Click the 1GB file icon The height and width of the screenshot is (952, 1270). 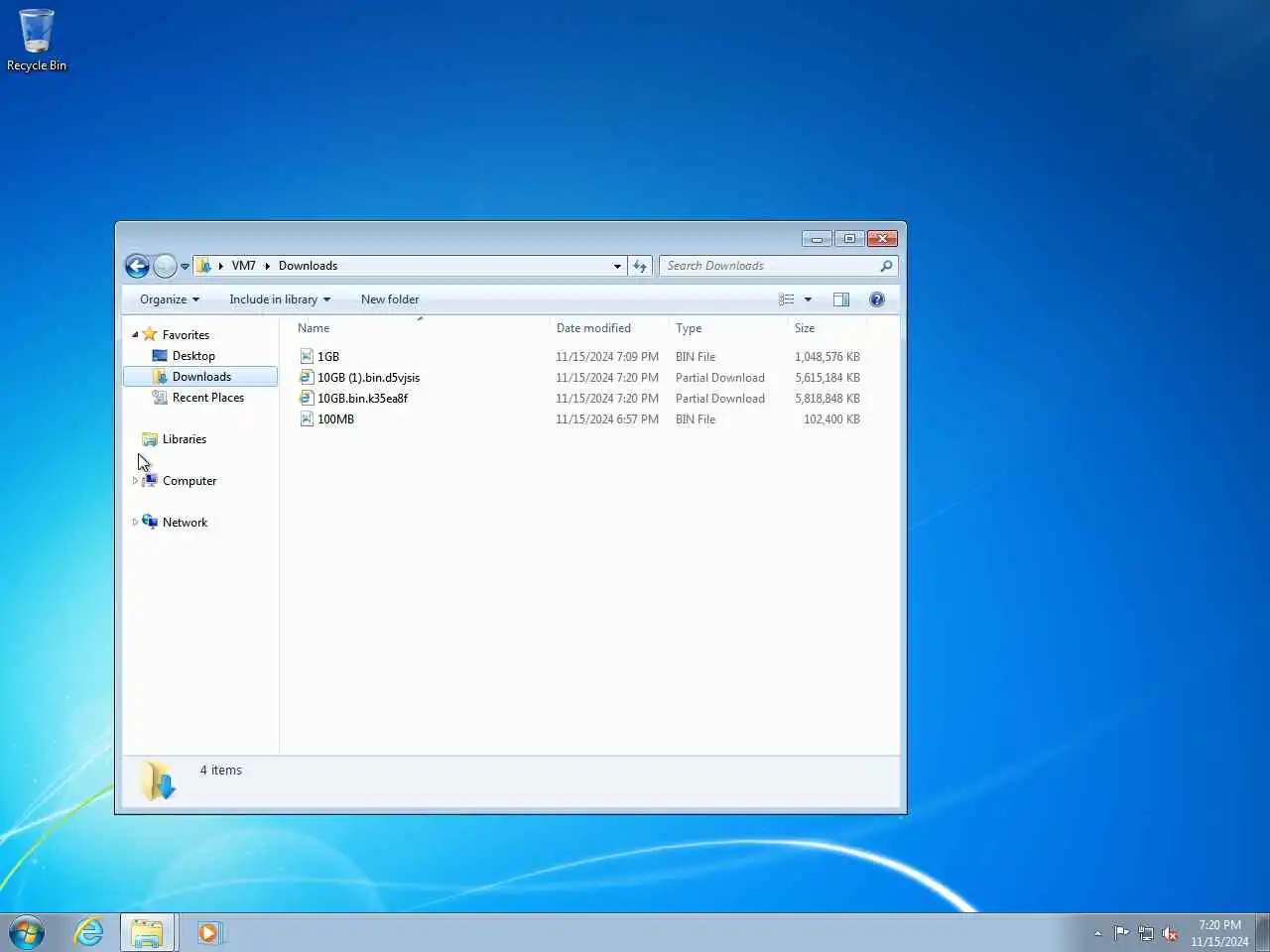[x=307, y=356]
